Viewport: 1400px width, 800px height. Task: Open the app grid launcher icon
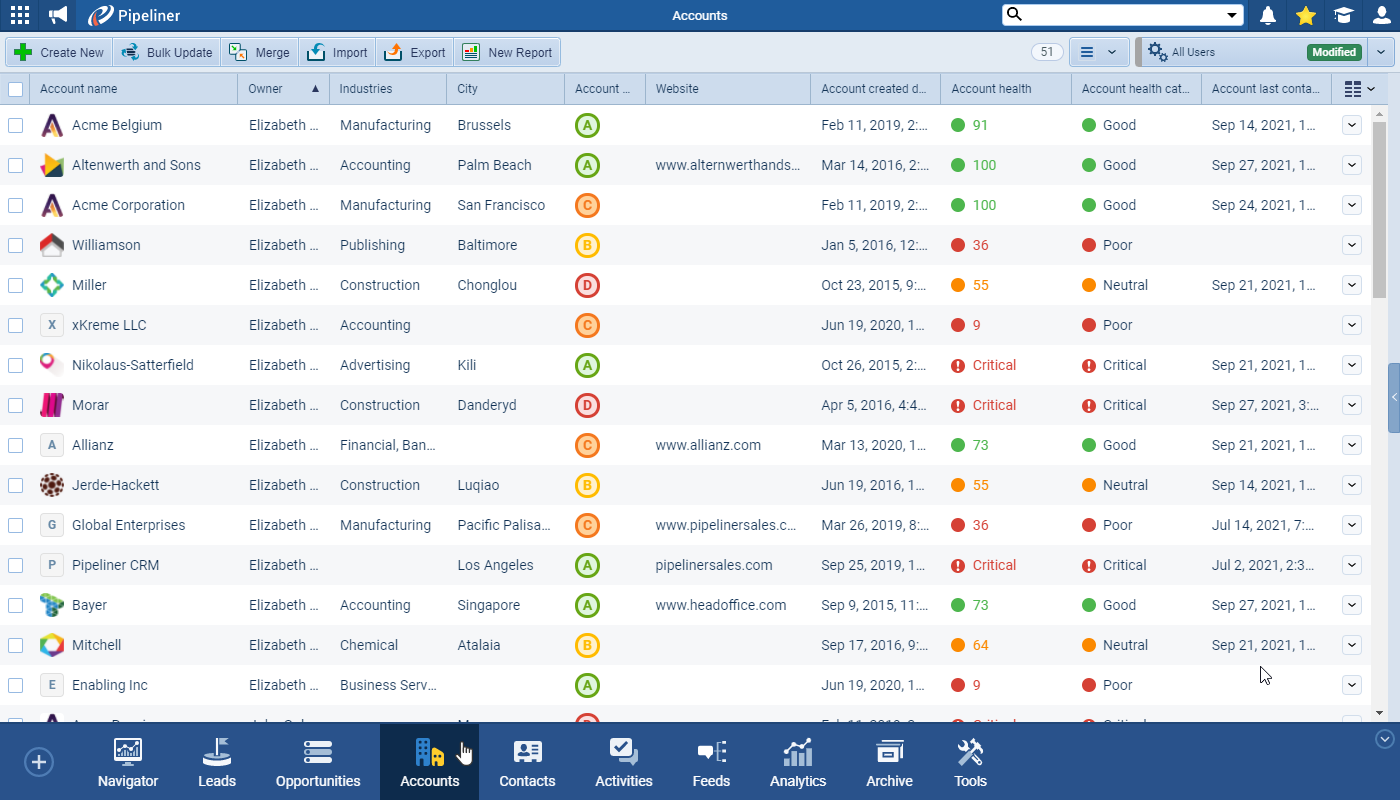[x=19, y=15]
